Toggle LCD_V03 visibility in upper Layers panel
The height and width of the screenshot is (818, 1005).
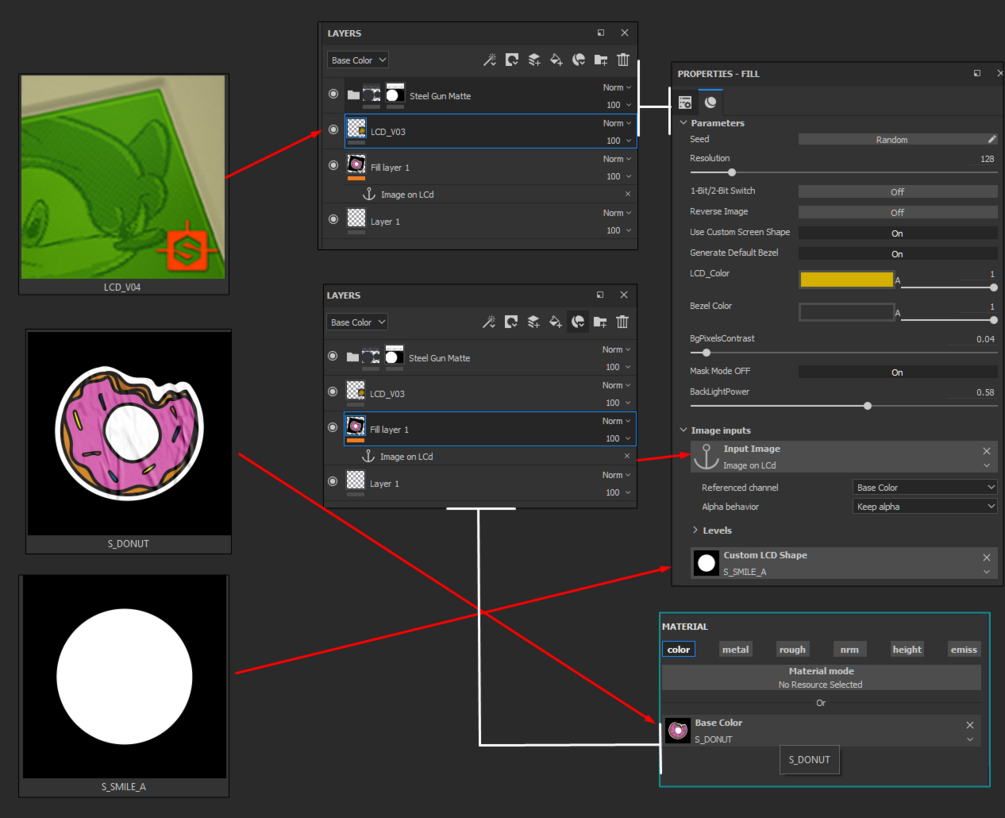(x=333, y=129)
